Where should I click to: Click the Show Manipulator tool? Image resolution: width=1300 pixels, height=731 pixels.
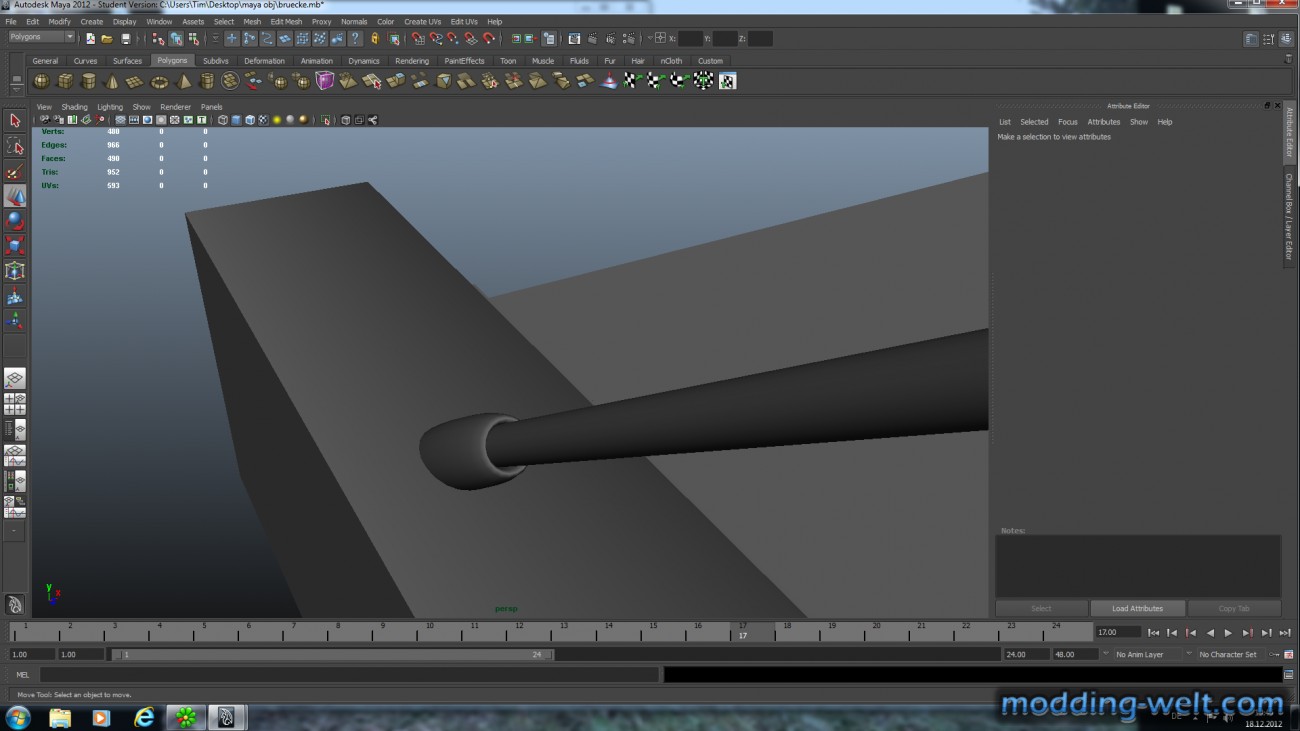pos(15,321)
